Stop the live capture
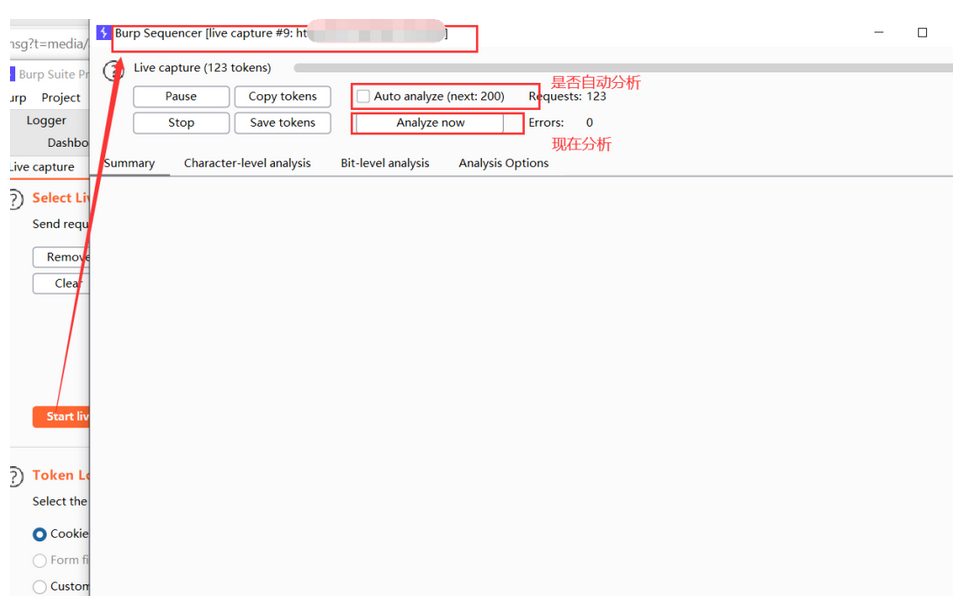The height and width of the screenshot is (596, 953). [x=181, y=122]
